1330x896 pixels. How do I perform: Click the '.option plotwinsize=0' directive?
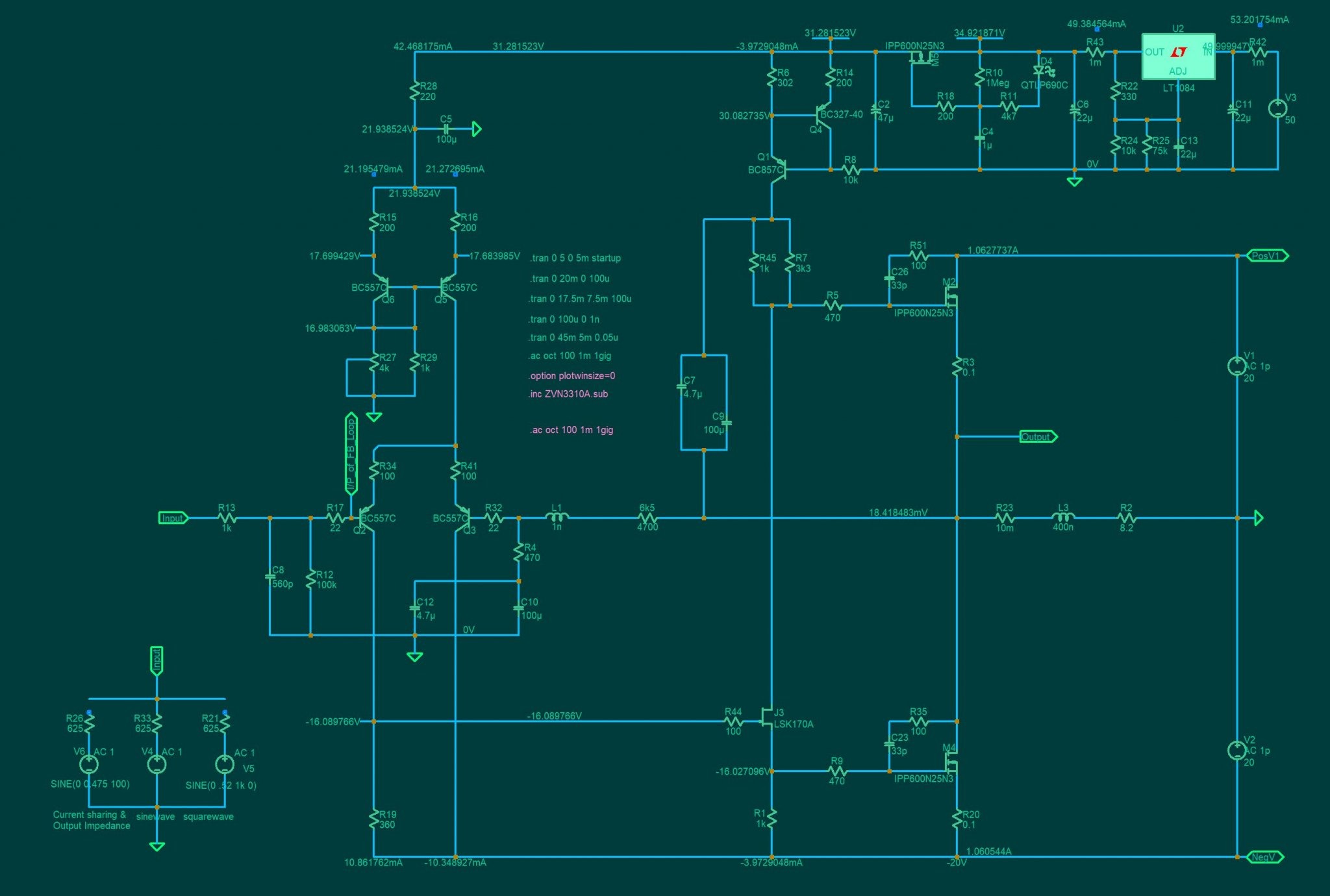(571, 375)
